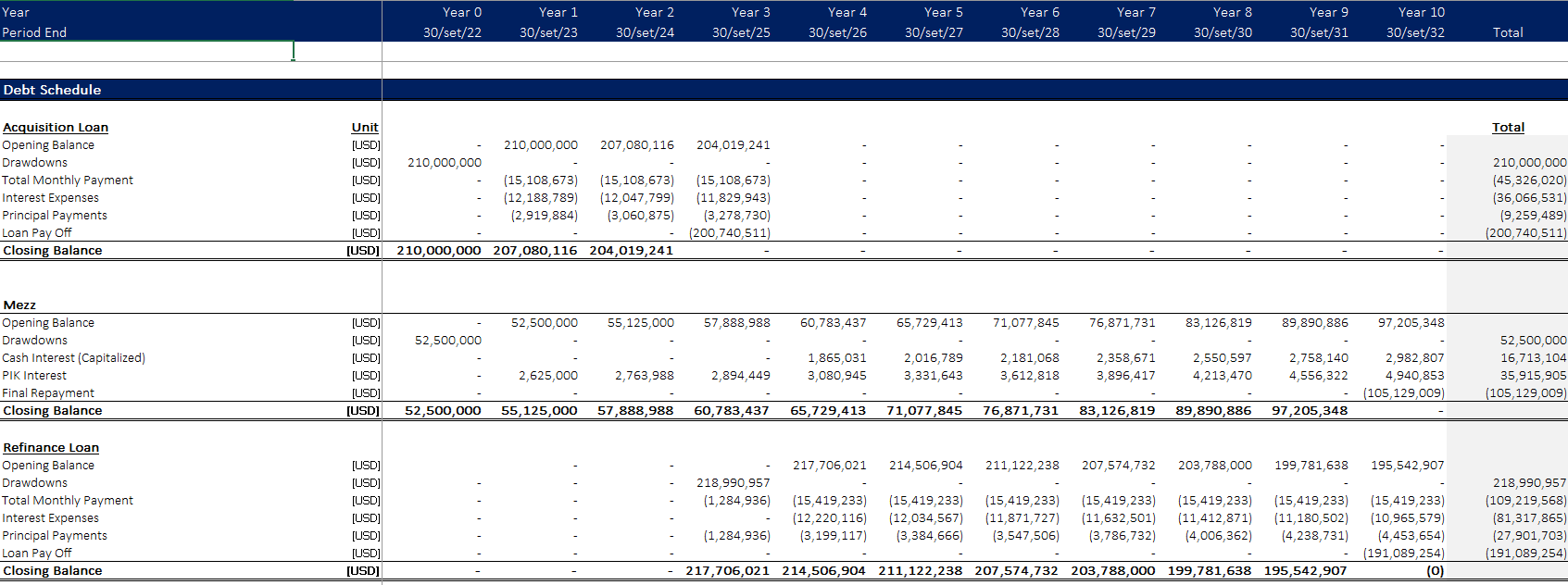Click the 'Total' header in top row

[1508, 32]
